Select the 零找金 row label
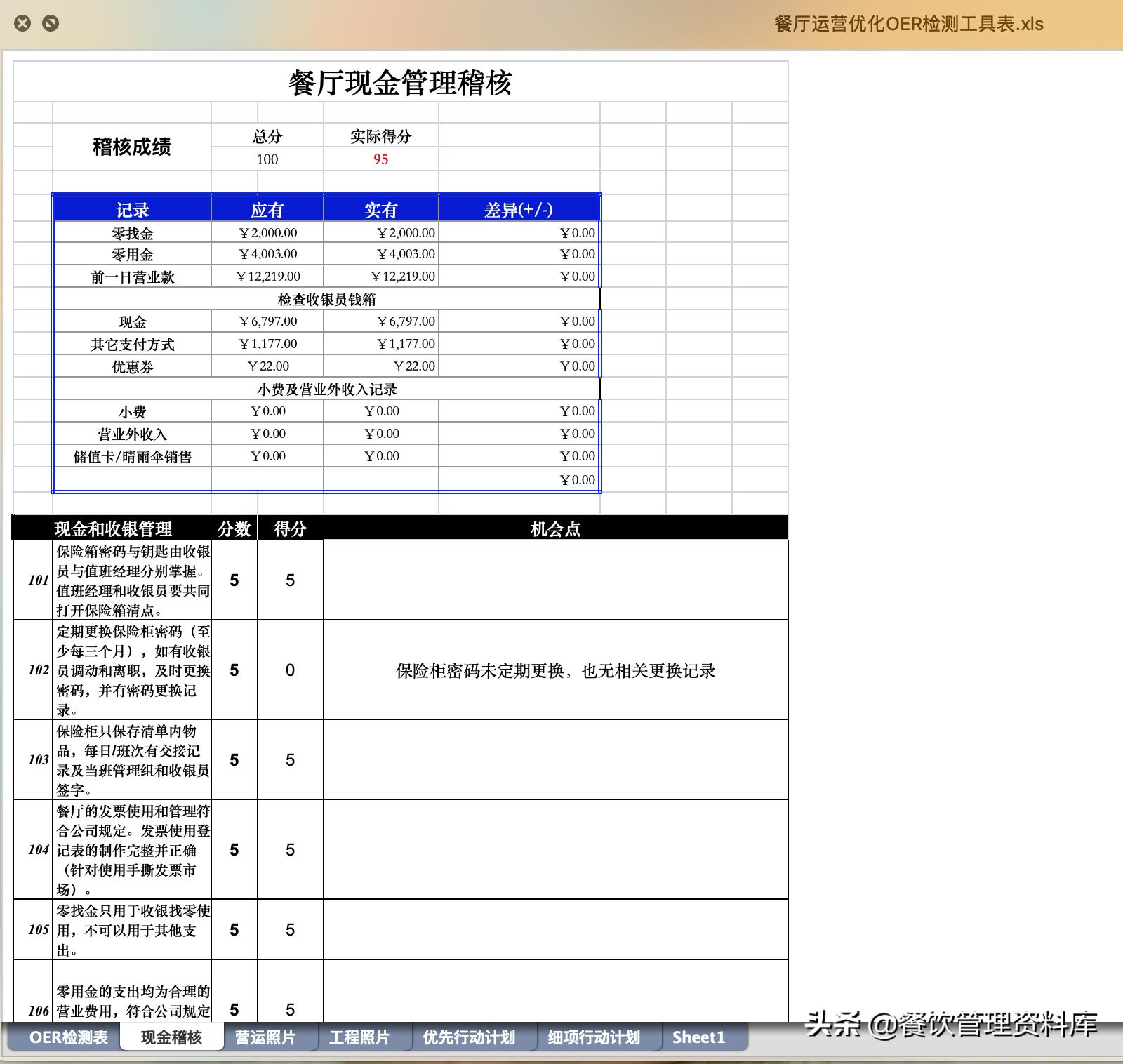This screenshot has height=1064, width=1123. point(133,233)
